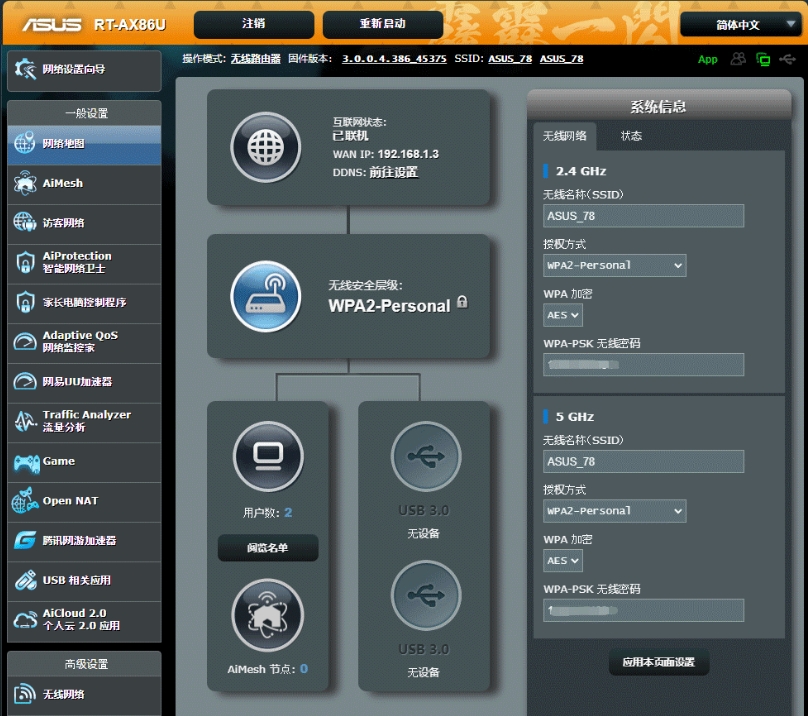
Task: Click the WAN IP 192.168.1.3 text
Action: click(408, 154)
